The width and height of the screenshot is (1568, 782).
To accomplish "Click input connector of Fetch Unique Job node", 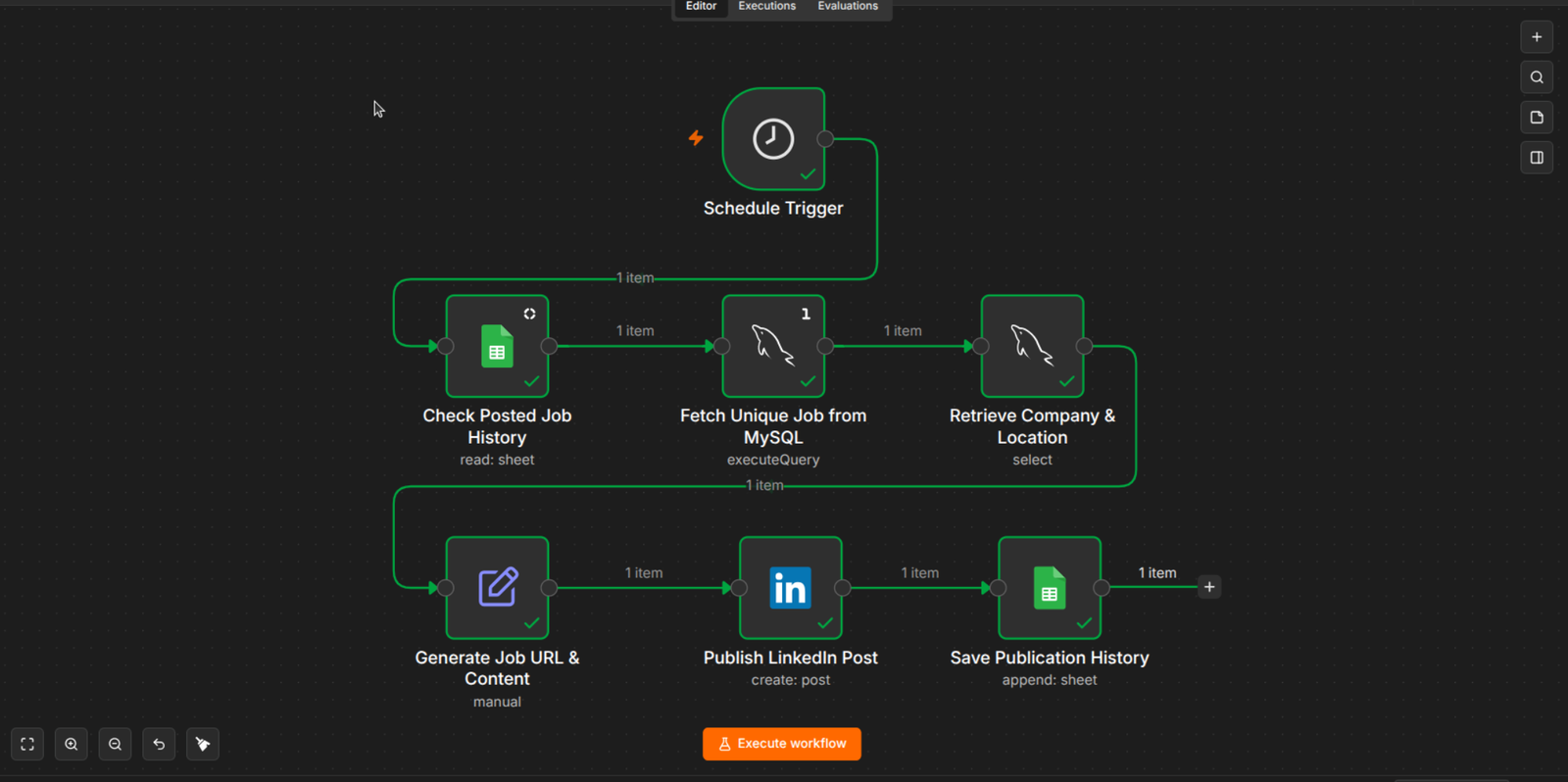I will [722, 346].
